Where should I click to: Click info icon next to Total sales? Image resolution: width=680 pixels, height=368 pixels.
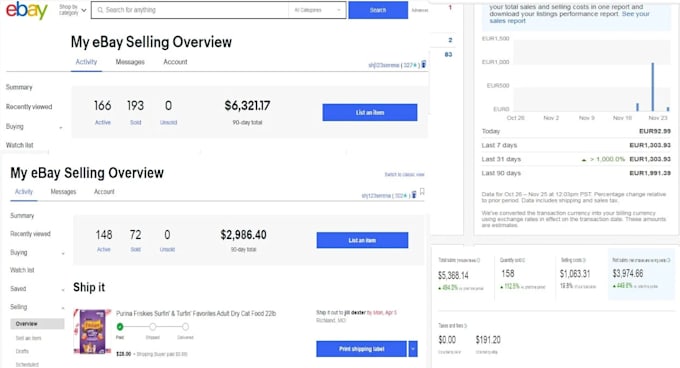(478, 261)
